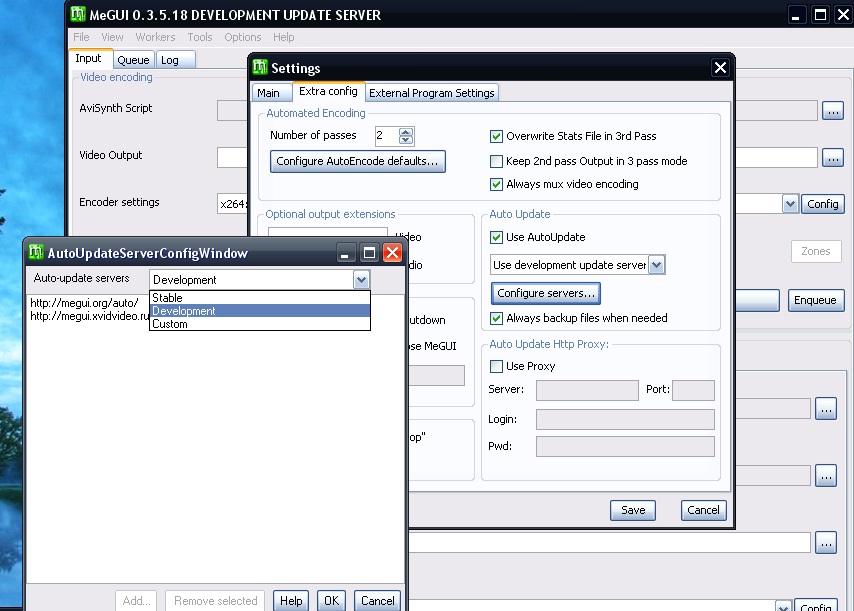This screenshot has height=611, width=854.
Task: Open the Tools menu
Action: [200, 37]
